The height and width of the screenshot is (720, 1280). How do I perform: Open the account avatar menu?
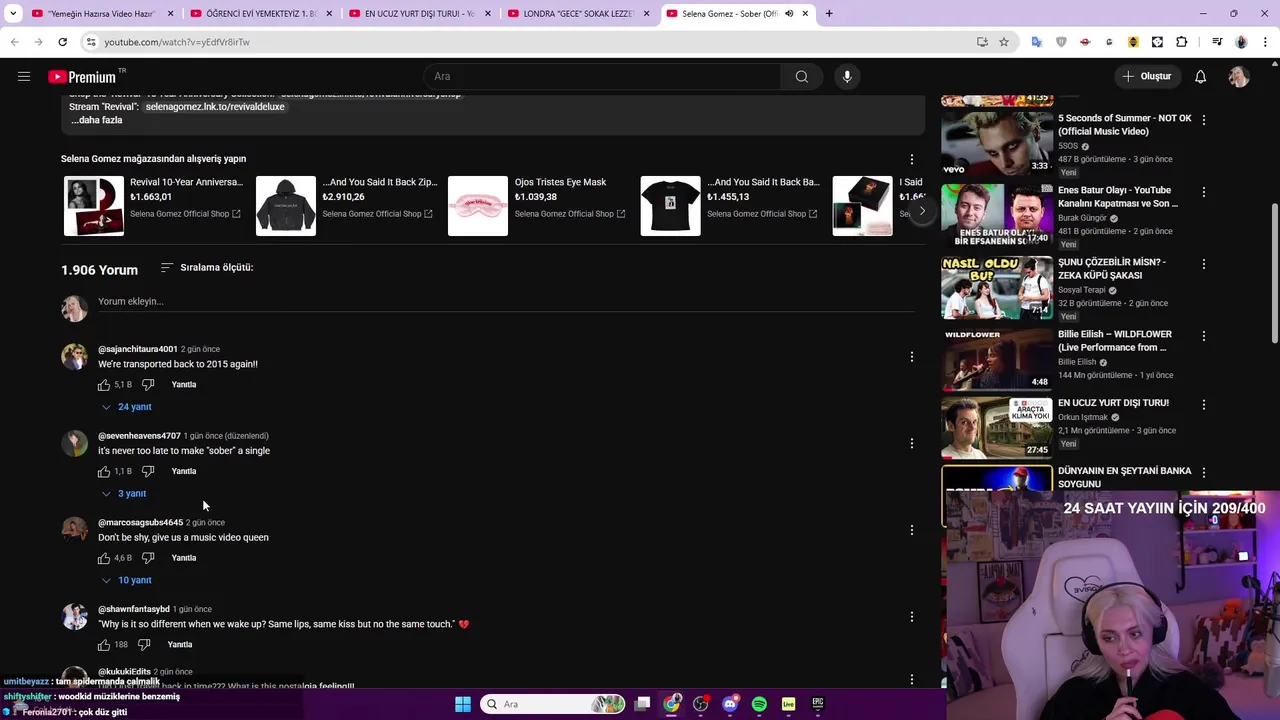pyautogui.click(x=1239, y=76)
